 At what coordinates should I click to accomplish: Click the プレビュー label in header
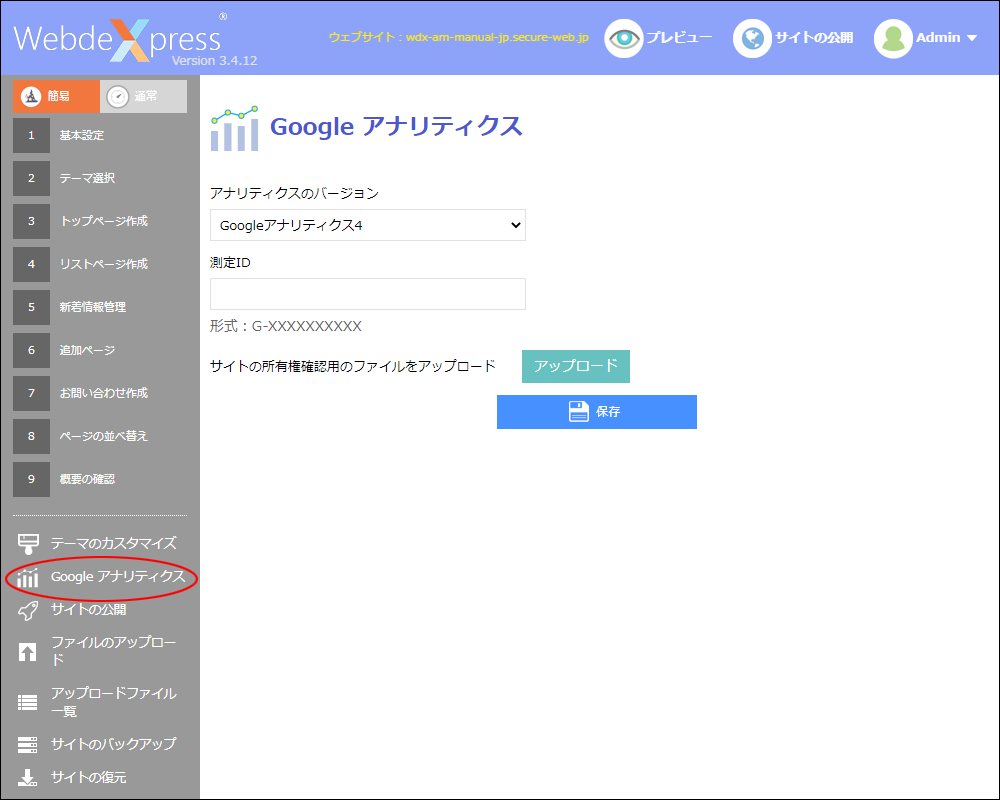pos(679,38)
